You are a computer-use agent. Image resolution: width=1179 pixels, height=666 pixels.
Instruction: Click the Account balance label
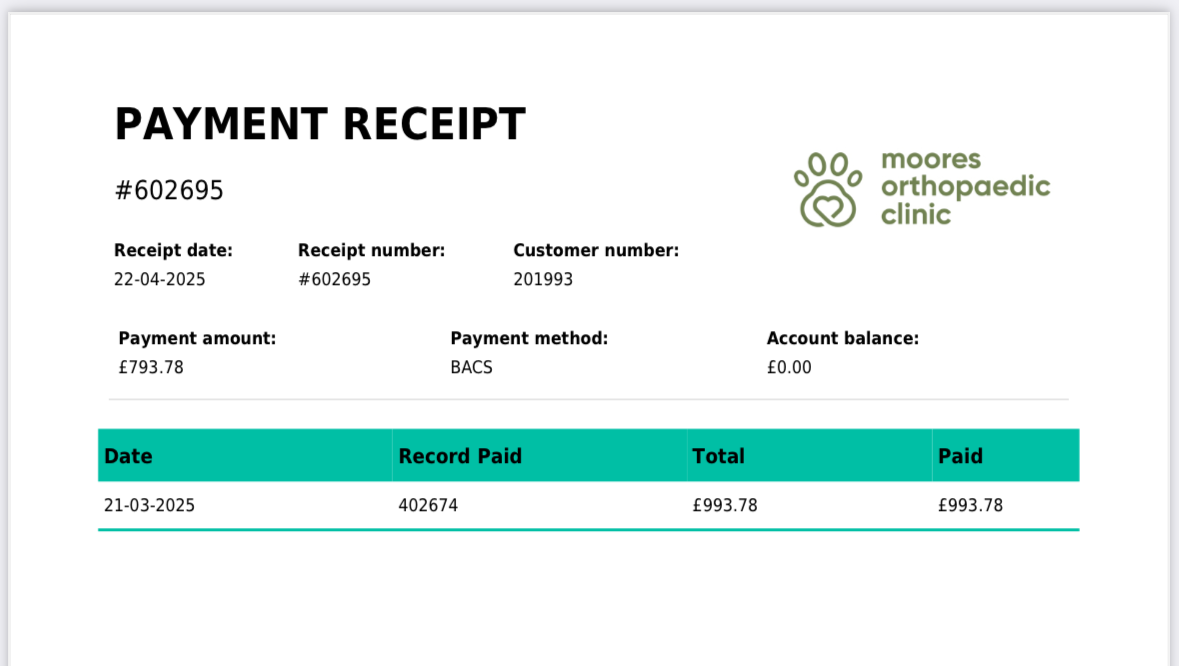(x=842, y=338)
